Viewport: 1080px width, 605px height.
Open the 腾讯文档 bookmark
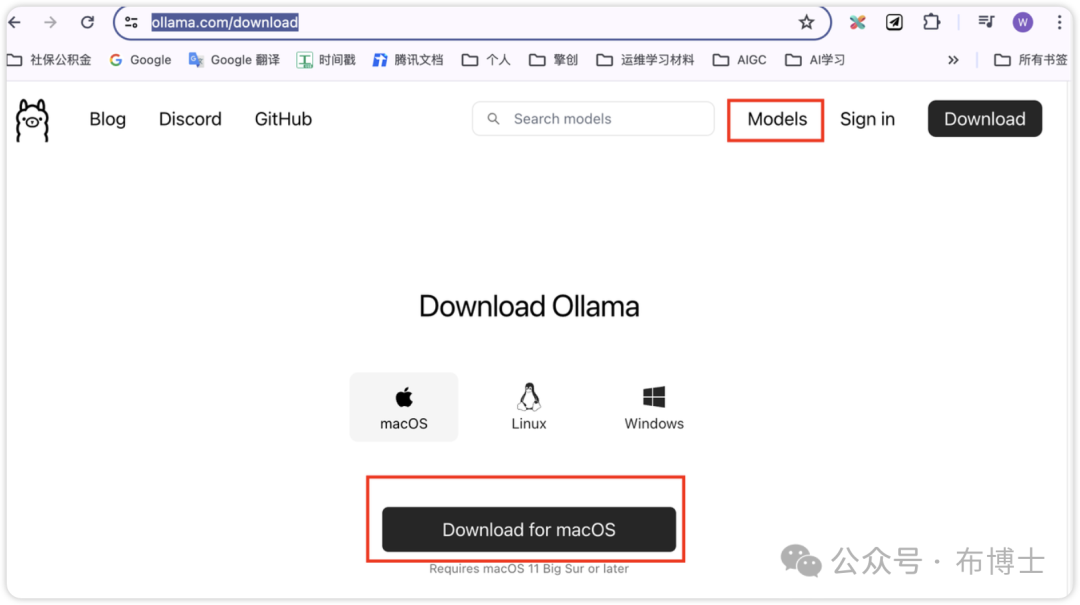(408, 60)
